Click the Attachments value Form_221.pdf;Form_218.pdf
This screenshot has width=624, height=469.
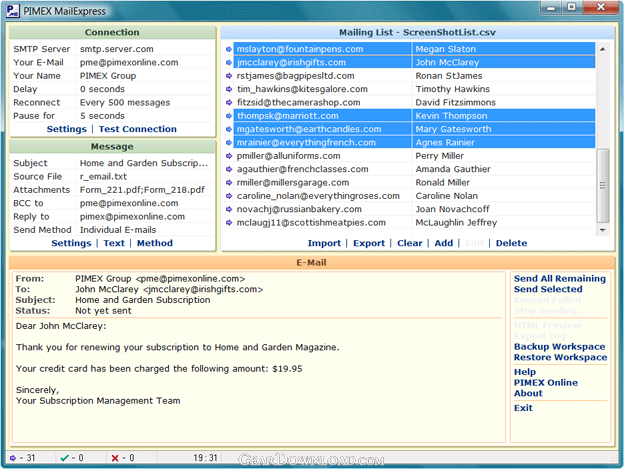(x=142, y=190)
